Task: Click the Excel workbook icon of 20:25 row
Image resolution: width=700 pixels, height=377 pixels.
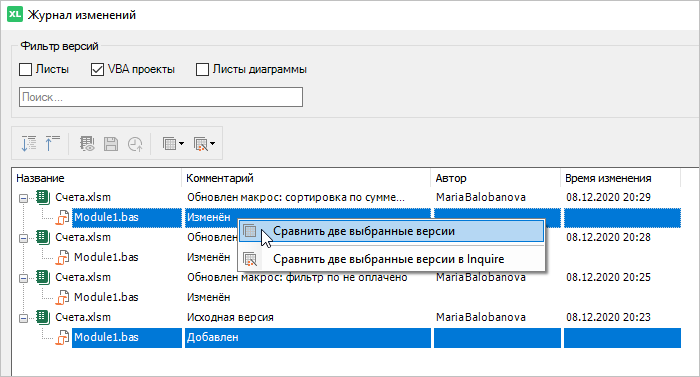Action: pyautogui.click(x=43, y=277)
